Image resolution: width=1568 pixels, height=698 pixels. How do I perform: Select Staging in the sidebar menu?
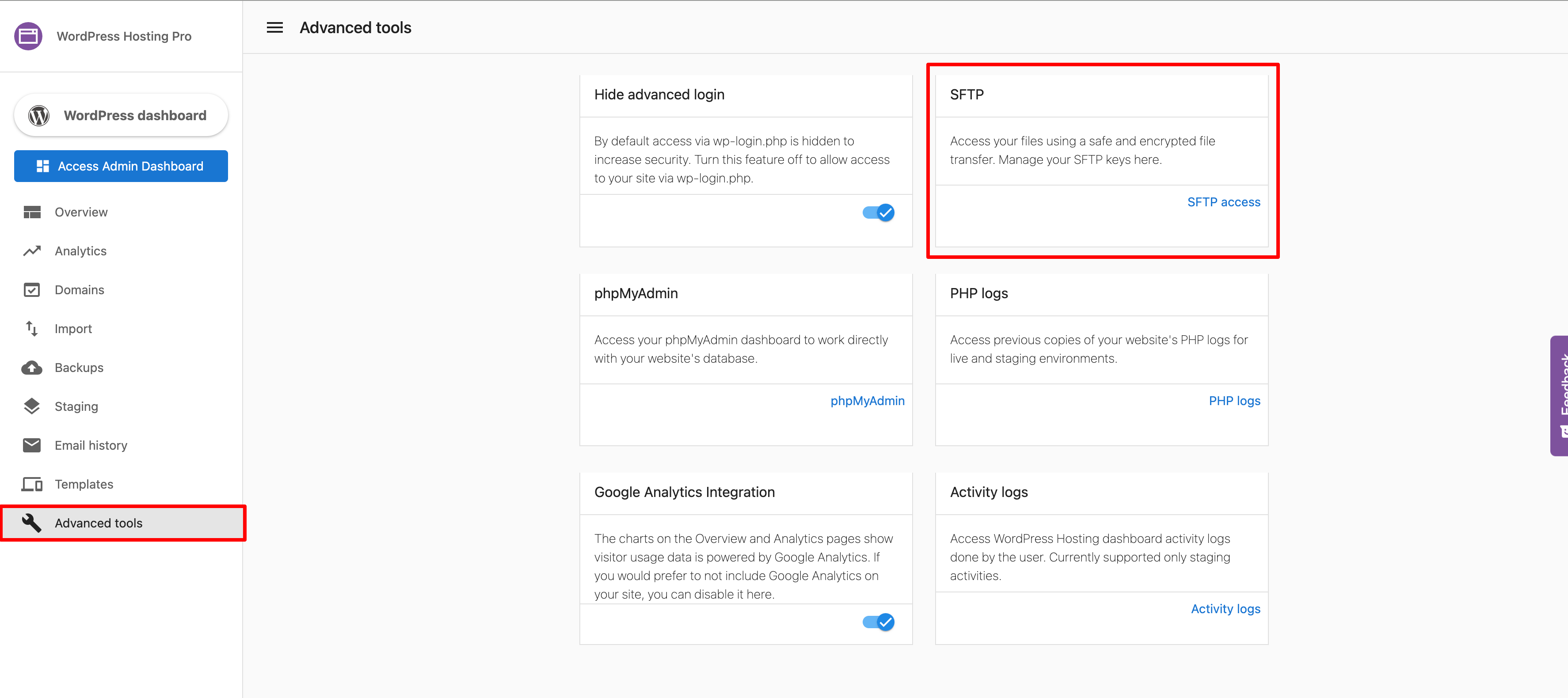tap(76, 406)
